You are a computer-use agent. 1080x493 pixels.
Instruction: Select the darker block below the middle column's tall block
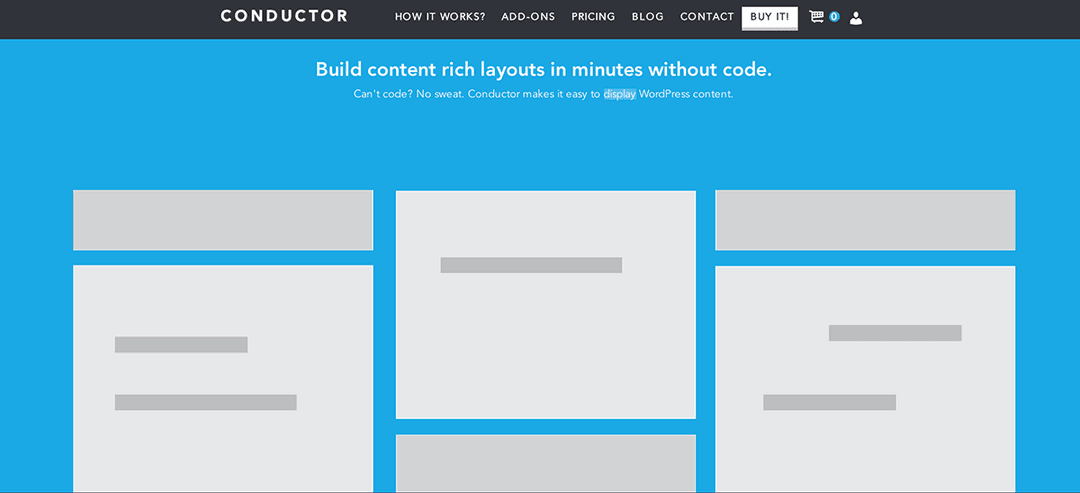pos(546,463)
